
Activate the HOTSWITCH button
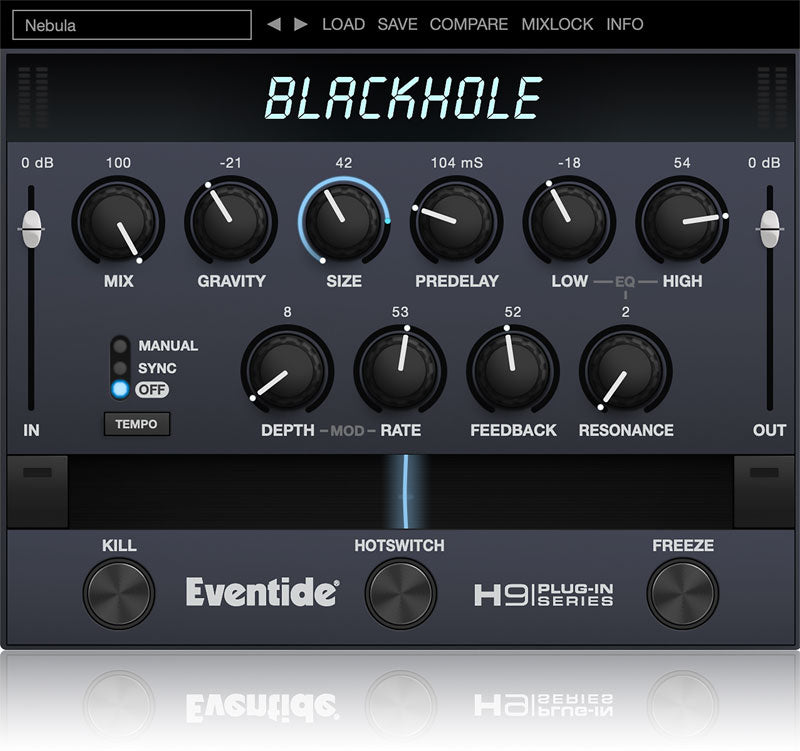click(x=401, y=593)
